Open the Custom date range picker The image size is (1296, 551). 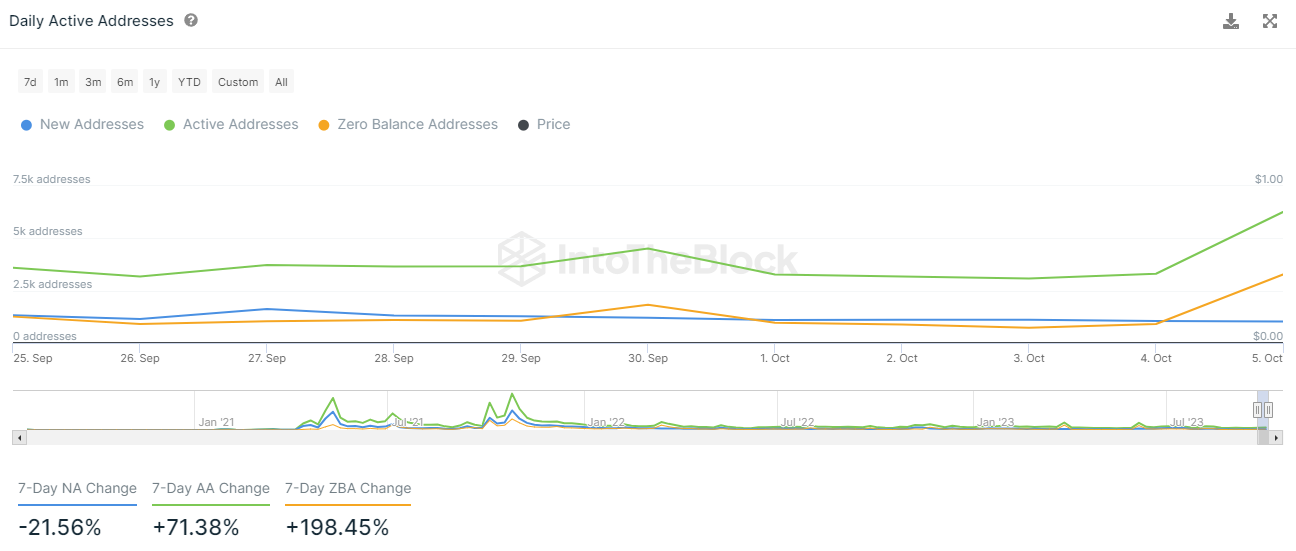[x=238, y=82]
